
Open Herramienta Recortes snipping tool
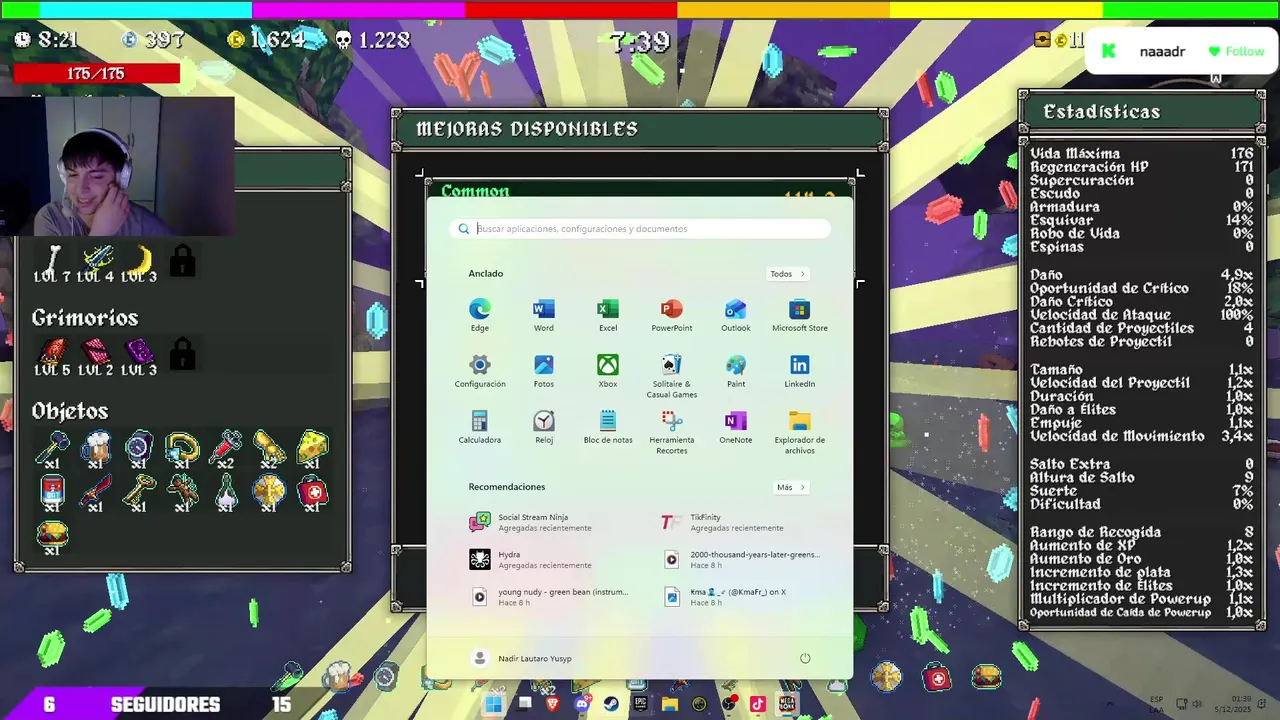[x=671, y=432]
